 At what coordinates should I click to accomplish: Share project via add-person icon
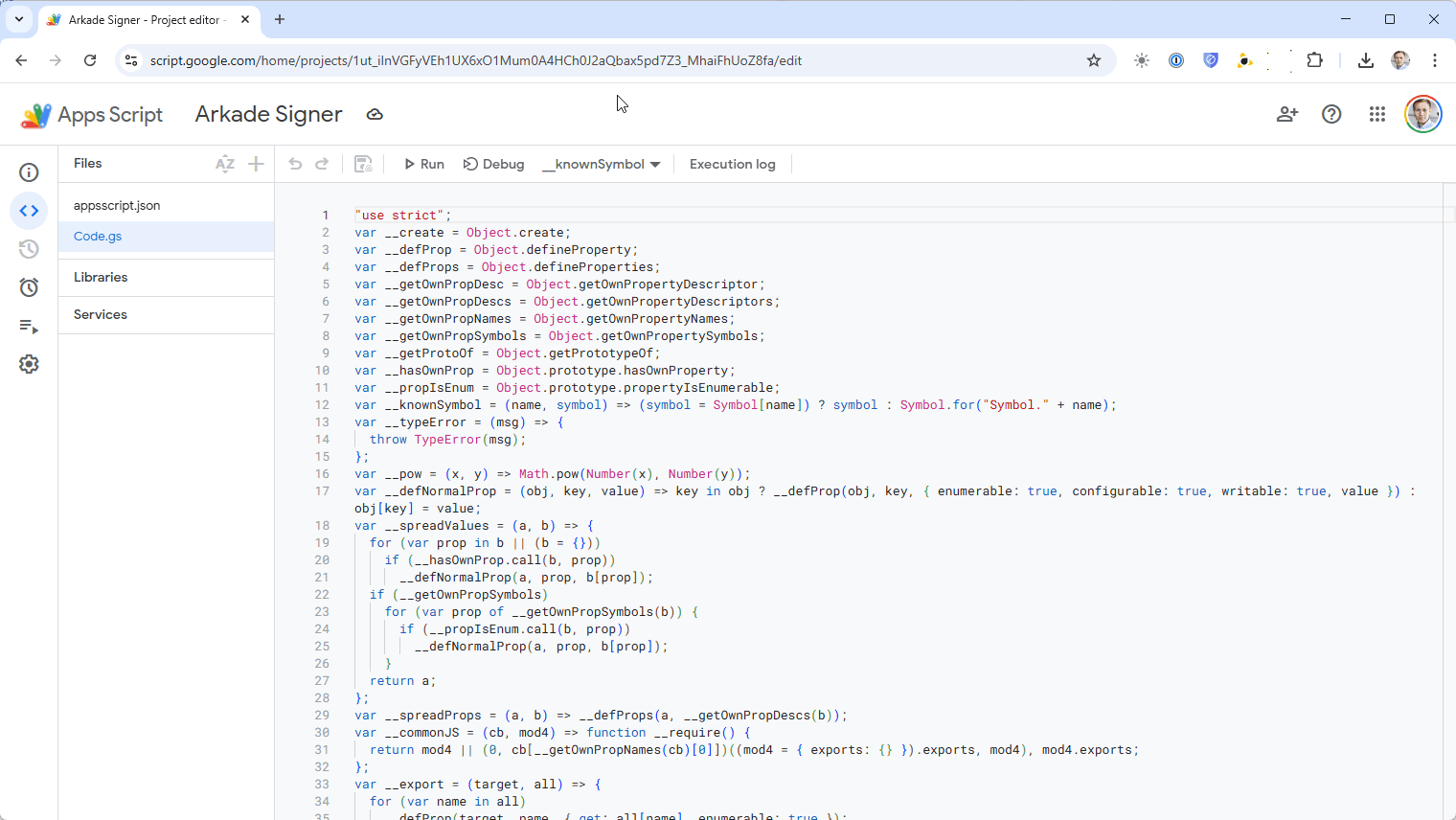coord(1286,114)
